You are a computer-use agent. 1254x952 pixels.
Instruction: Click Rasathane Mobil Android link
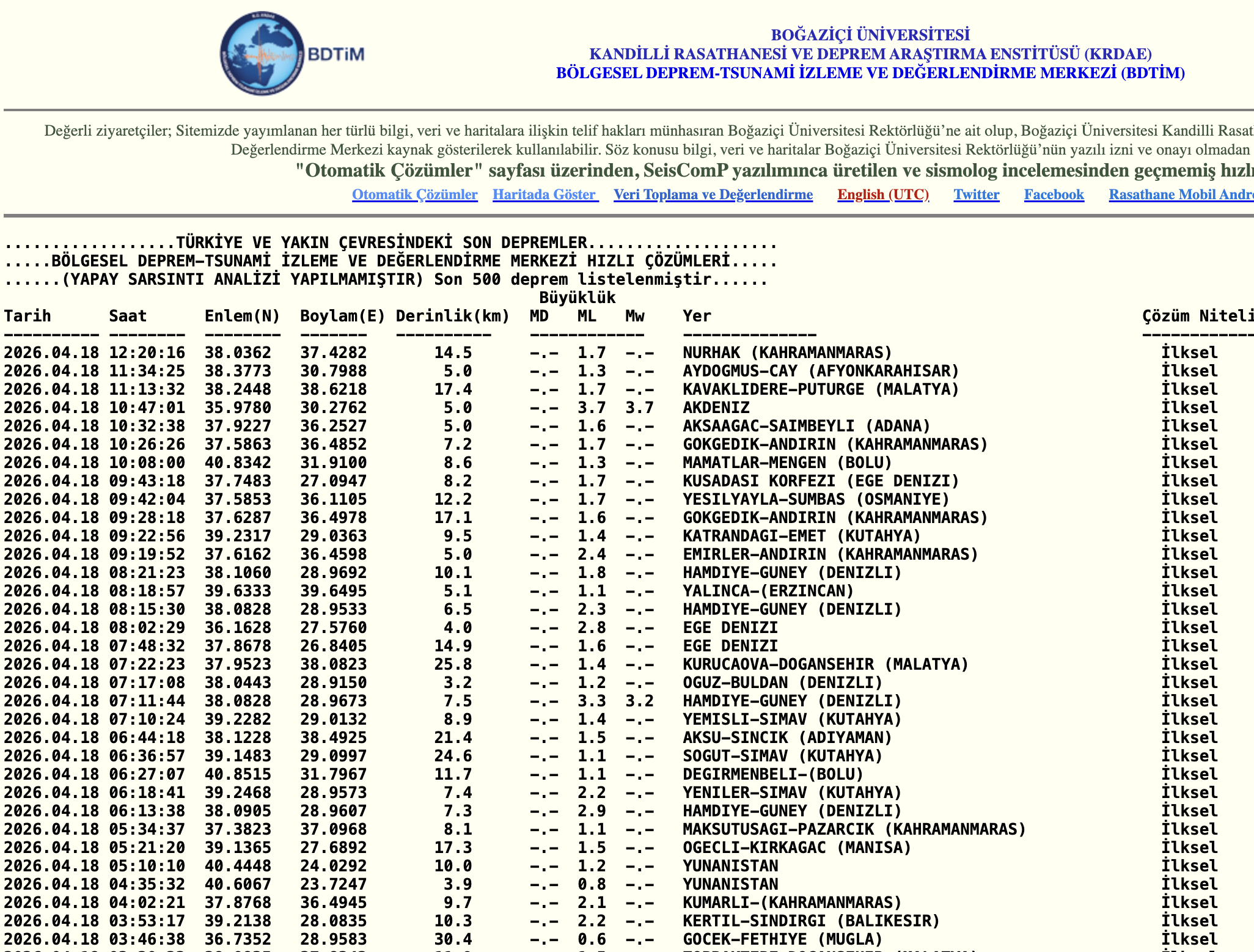click(x=1181, y=194)
